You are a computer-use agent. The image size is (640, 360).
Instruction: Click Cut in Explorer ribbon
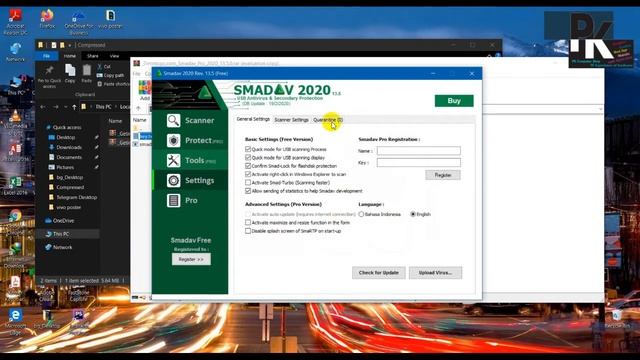(x=104, y=66)
